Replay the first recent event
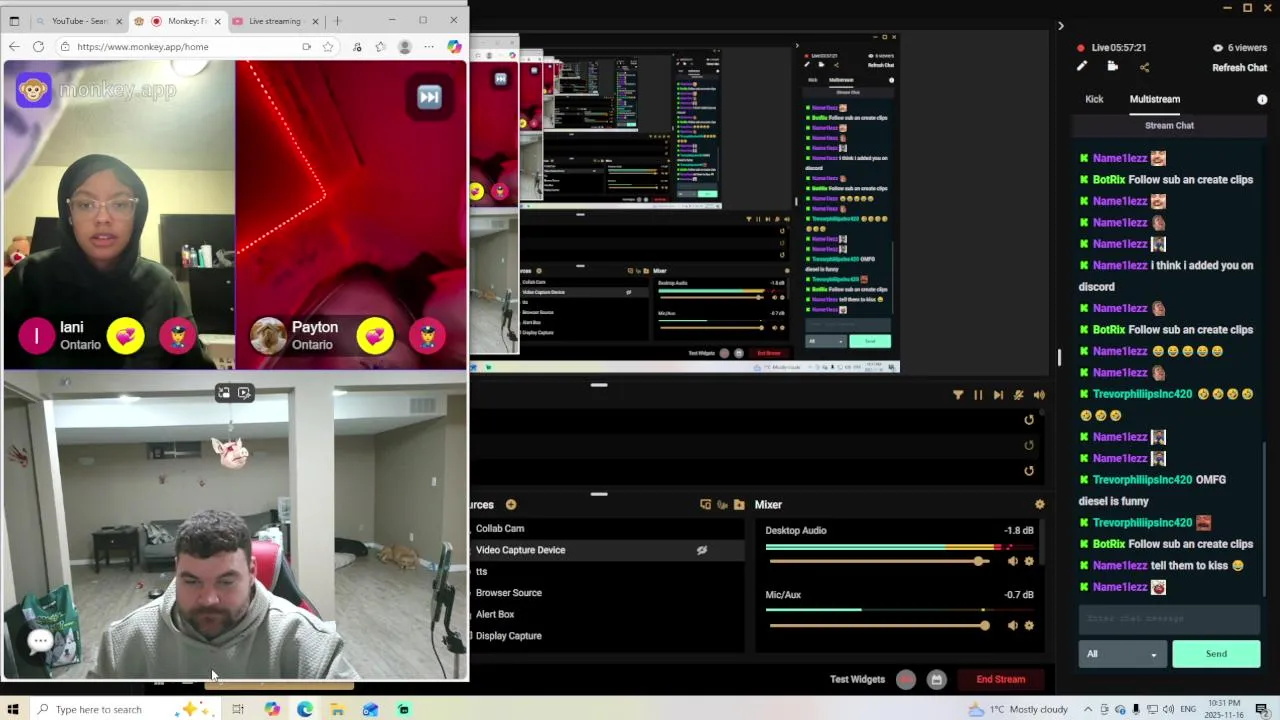1280x720 pixels. [x=1029, y=420]
